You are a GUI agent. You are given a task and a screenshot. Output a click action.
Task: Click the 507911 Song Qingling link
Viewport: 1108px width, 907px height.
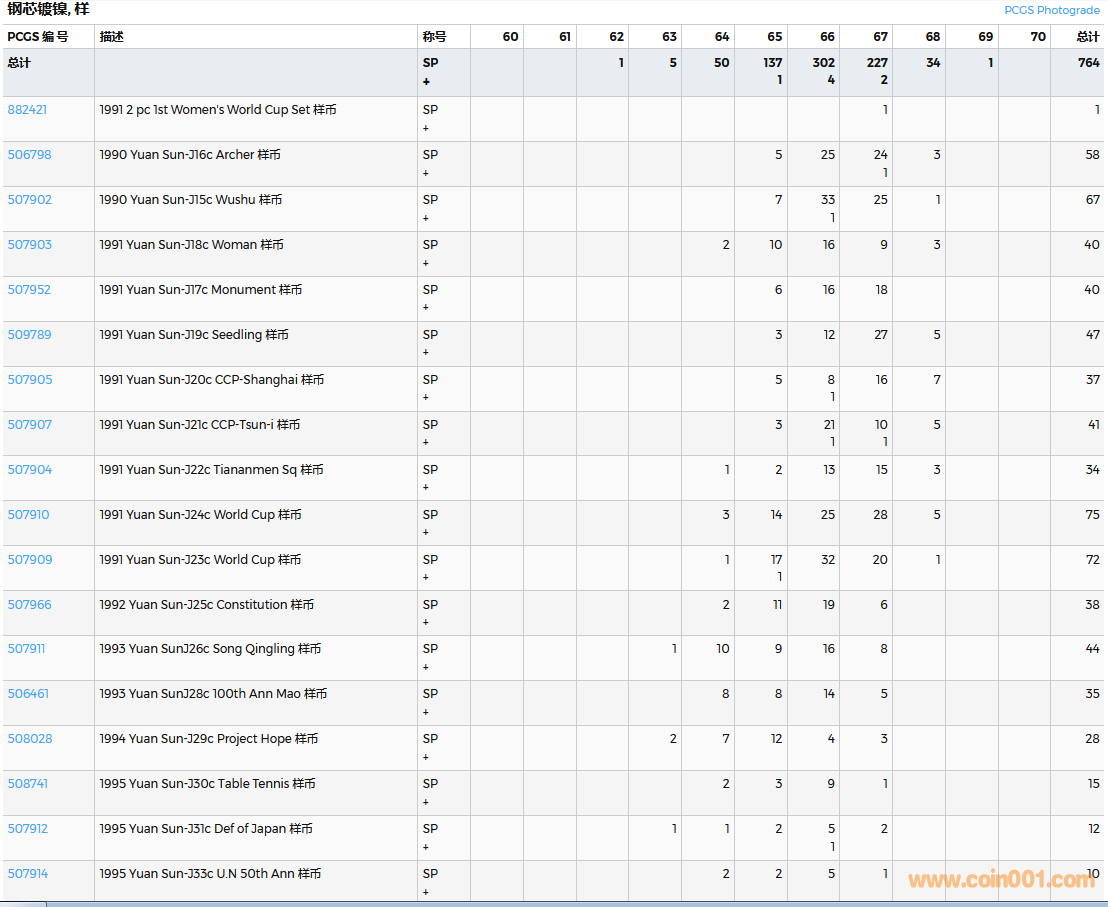(x=26, y=649)
